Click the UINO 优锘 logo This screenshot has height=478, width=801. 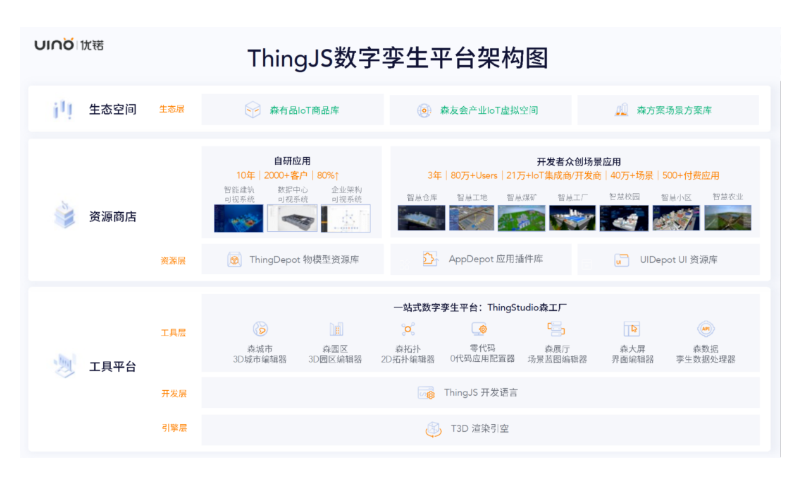[69, 45]
